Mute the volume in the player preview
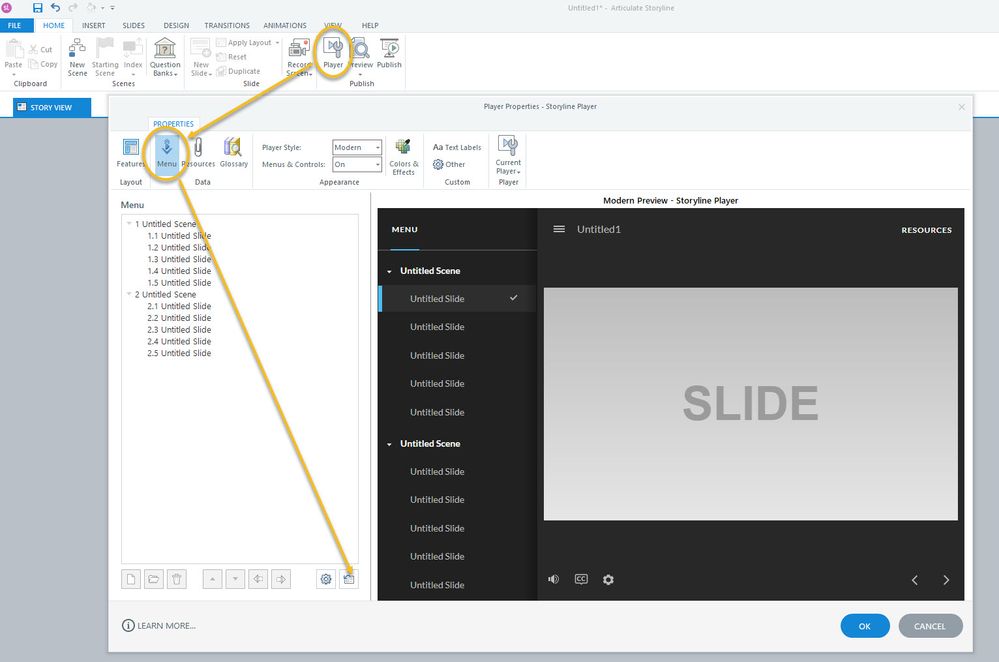Viewport: 999px width, 662px height. (x=553, y=579)
